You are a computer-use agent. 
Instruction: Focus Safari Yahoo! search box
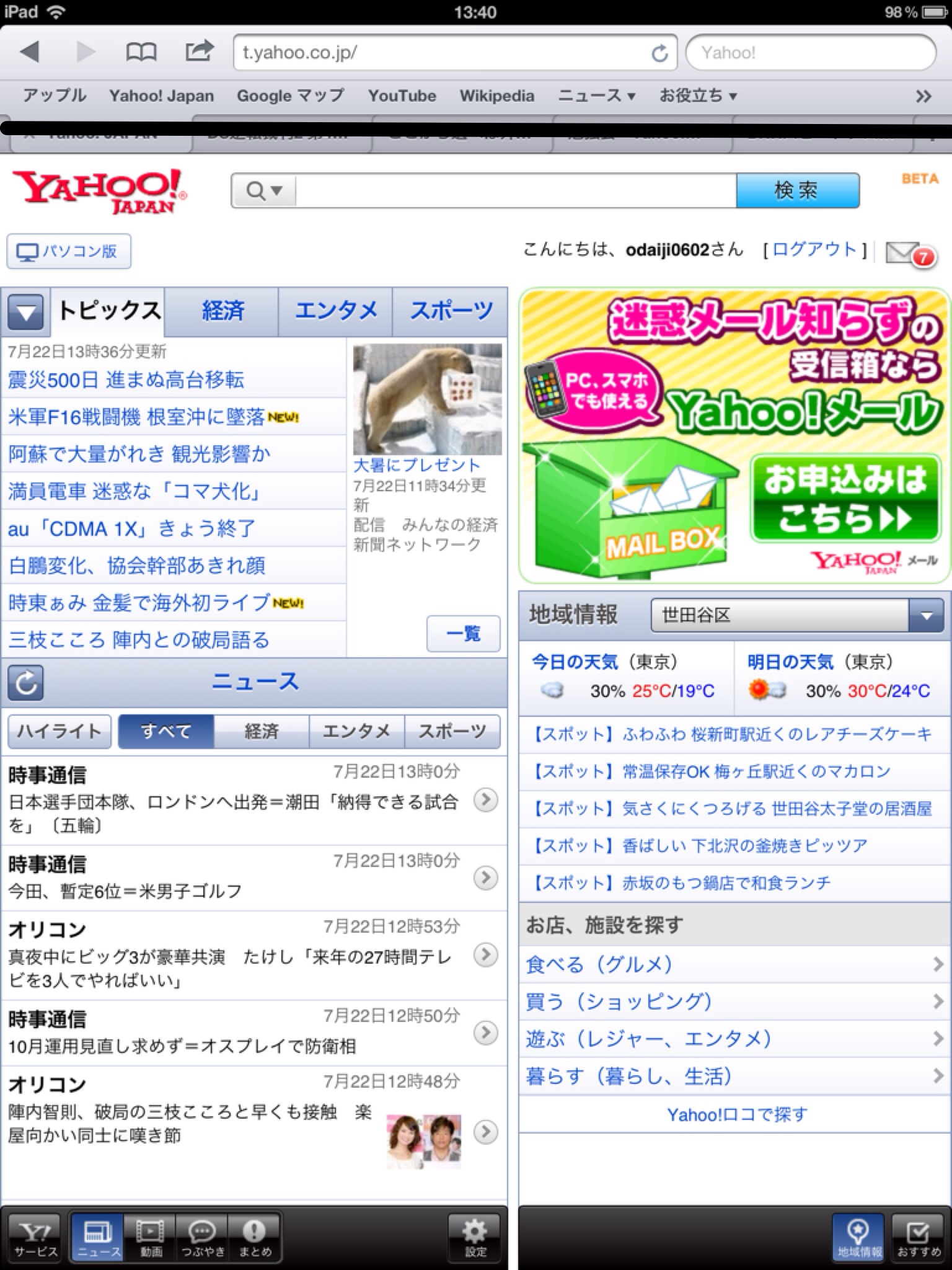tap(811, 53)
